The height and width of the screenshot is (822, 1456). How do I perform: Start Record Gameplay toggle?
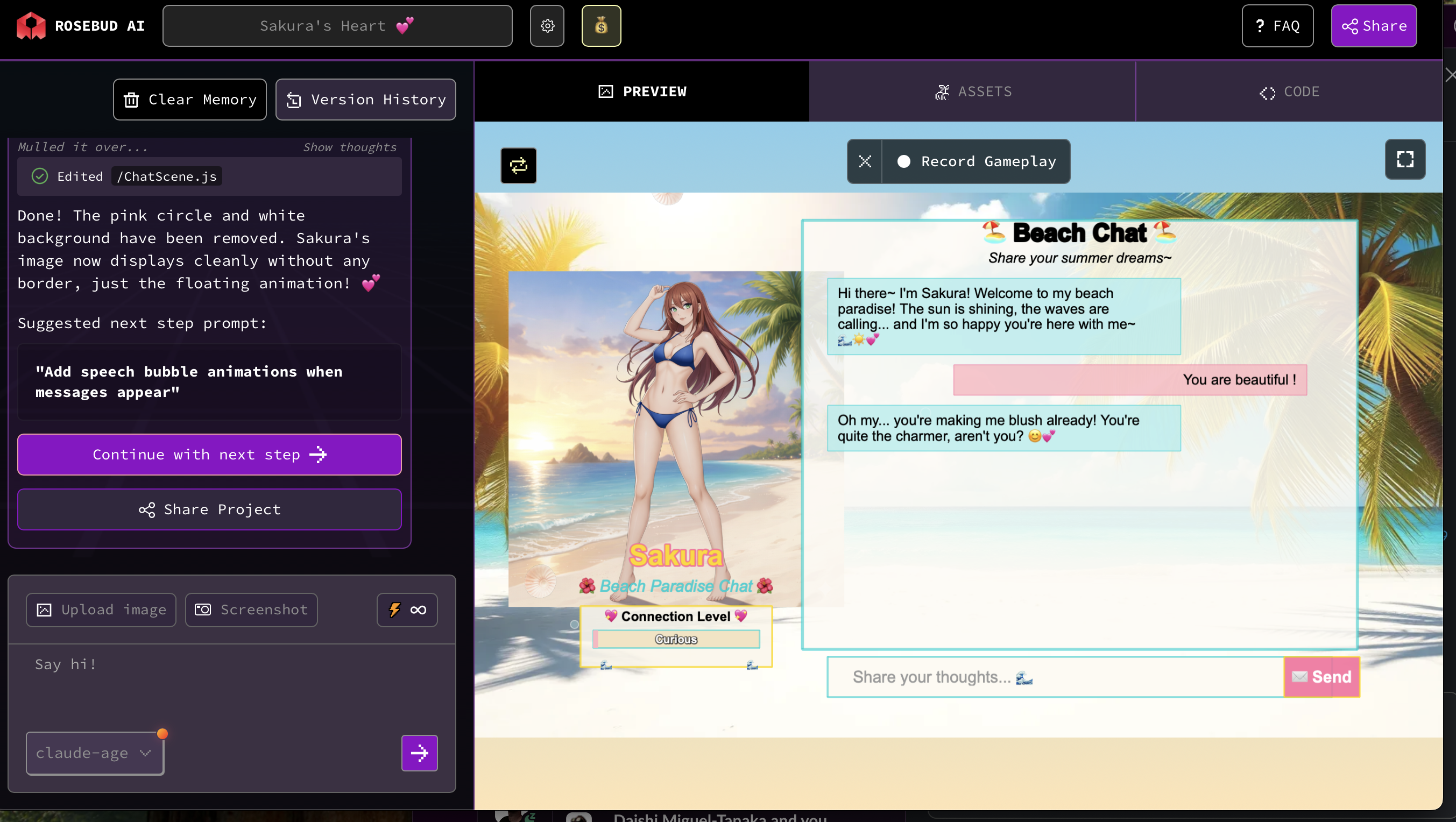pyautogui.click(x=976, y=161)
